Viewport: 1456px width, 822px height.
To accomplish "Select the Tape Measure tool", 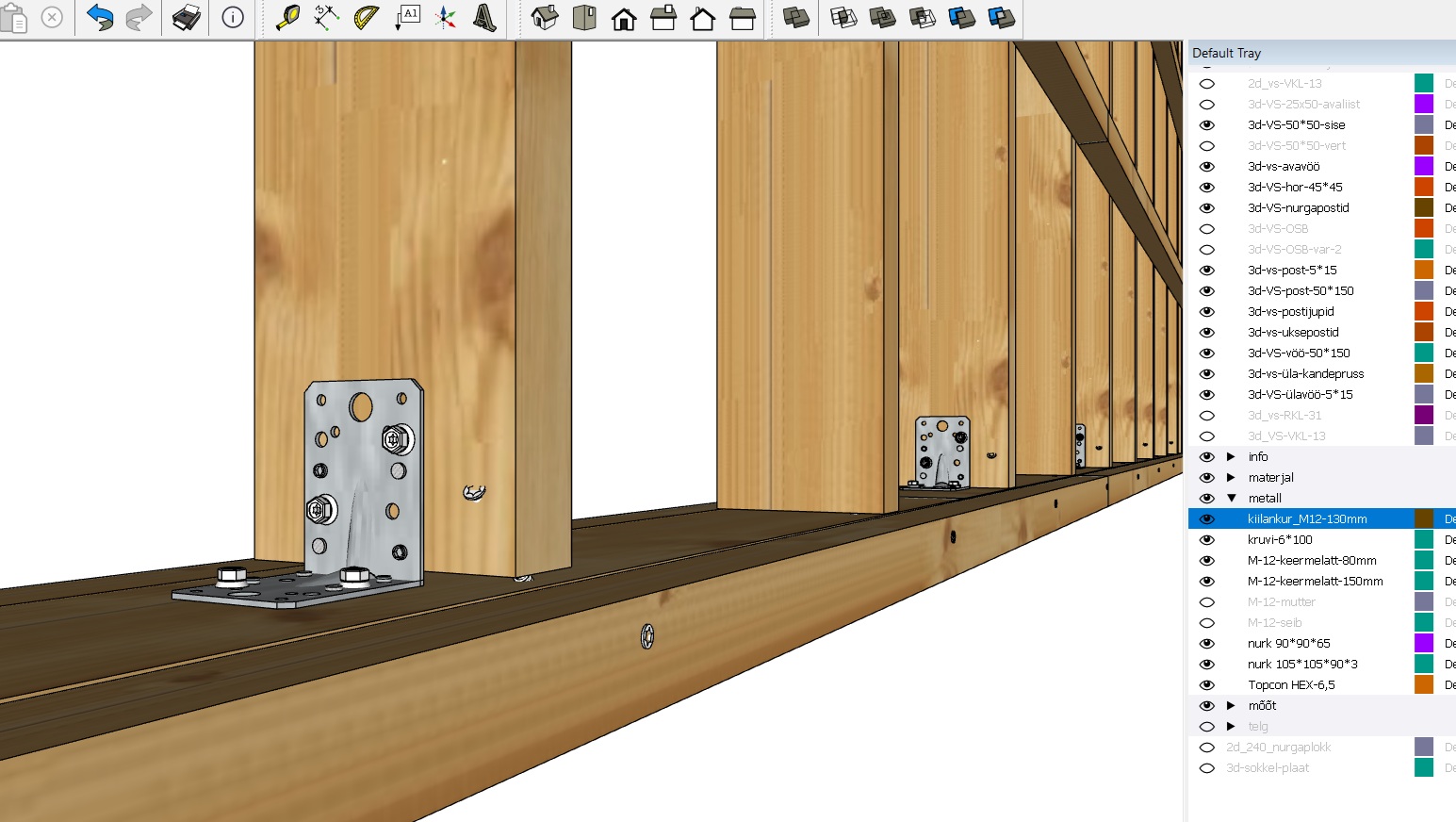I will (287, 17).
